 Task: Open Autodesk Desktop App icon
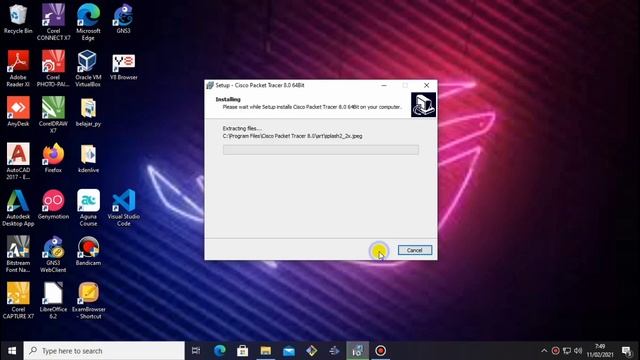[18, 208]
